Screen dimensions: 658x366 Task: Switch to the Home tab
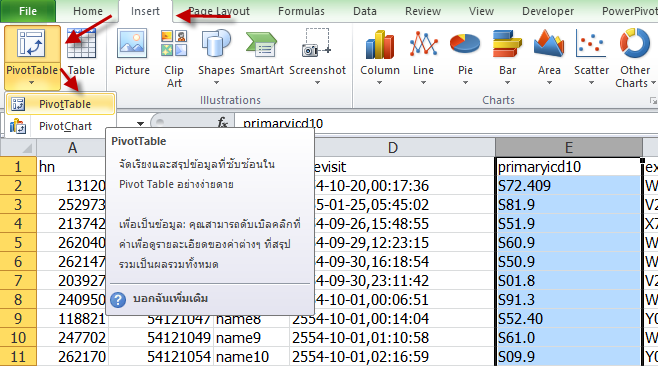[x=88, y=11]
